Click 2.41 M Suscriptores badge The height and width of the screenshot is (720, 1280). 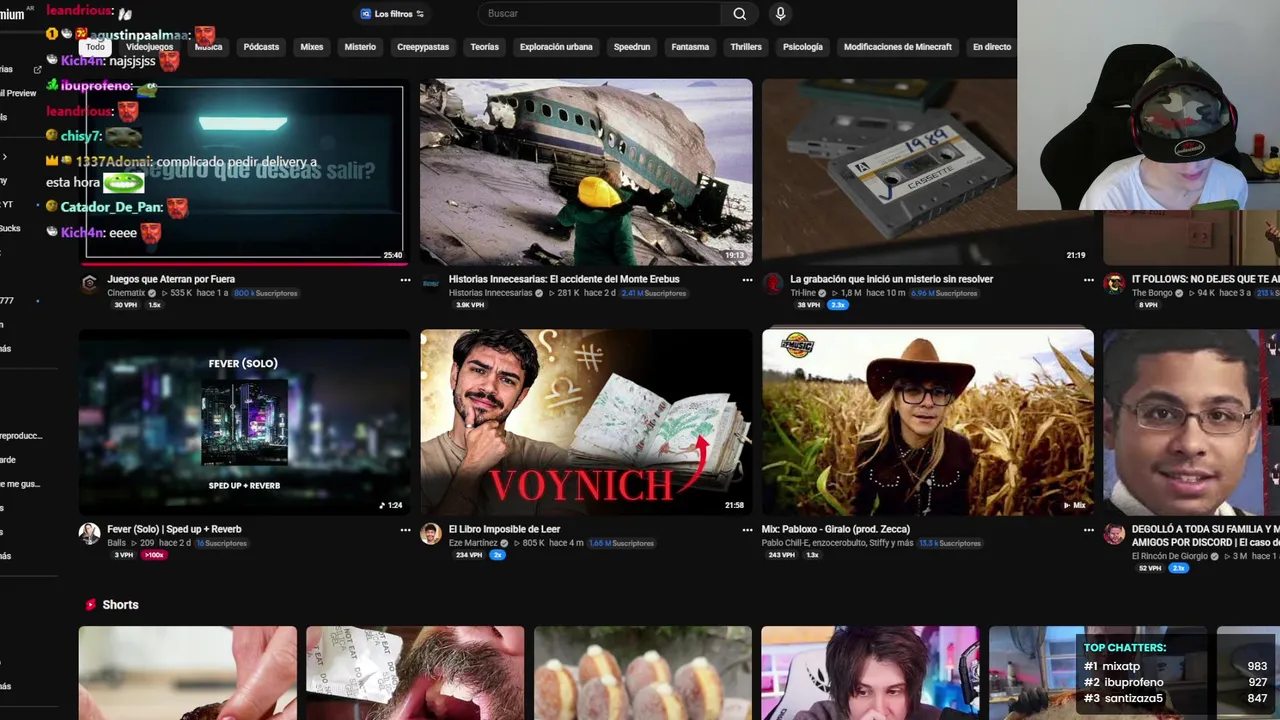pyautogui.click(x=654, y=293)
